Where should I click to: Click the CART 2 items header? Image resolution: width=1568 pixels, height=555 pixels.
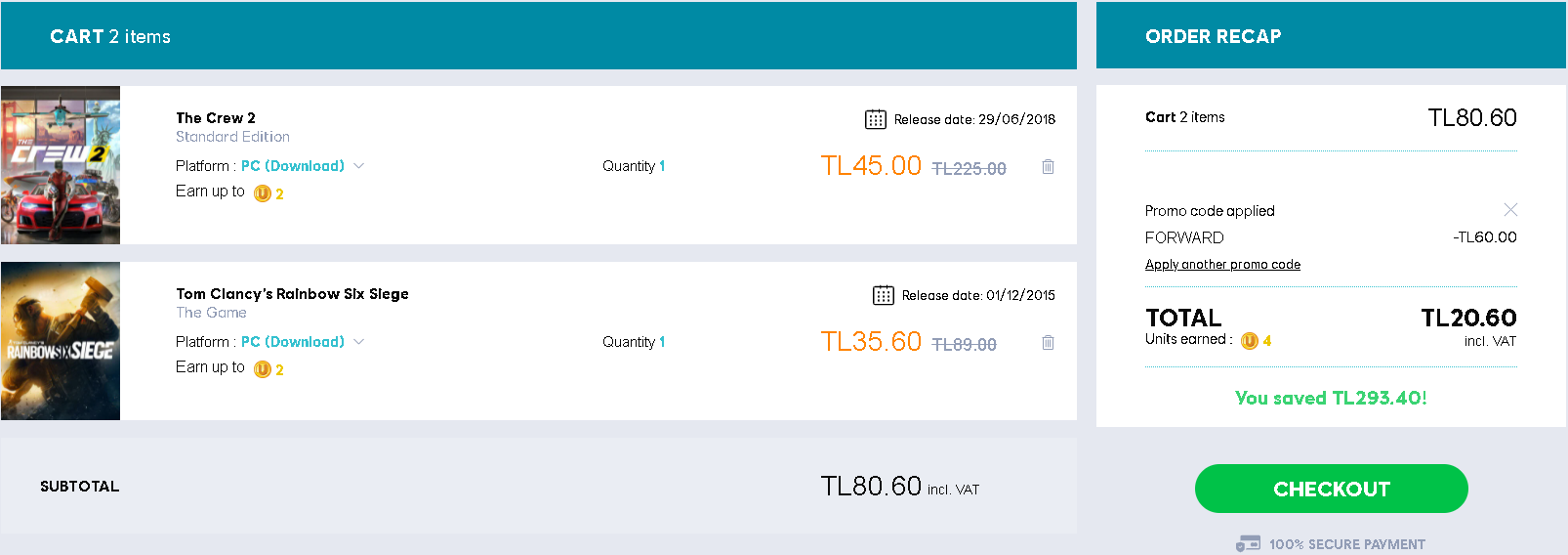click(x=110, y=37)
